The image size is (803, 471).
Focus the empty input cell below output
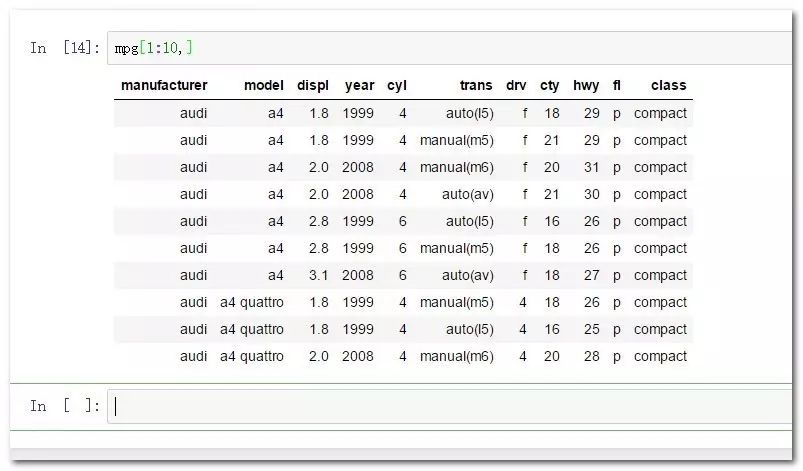coord(450,406)
